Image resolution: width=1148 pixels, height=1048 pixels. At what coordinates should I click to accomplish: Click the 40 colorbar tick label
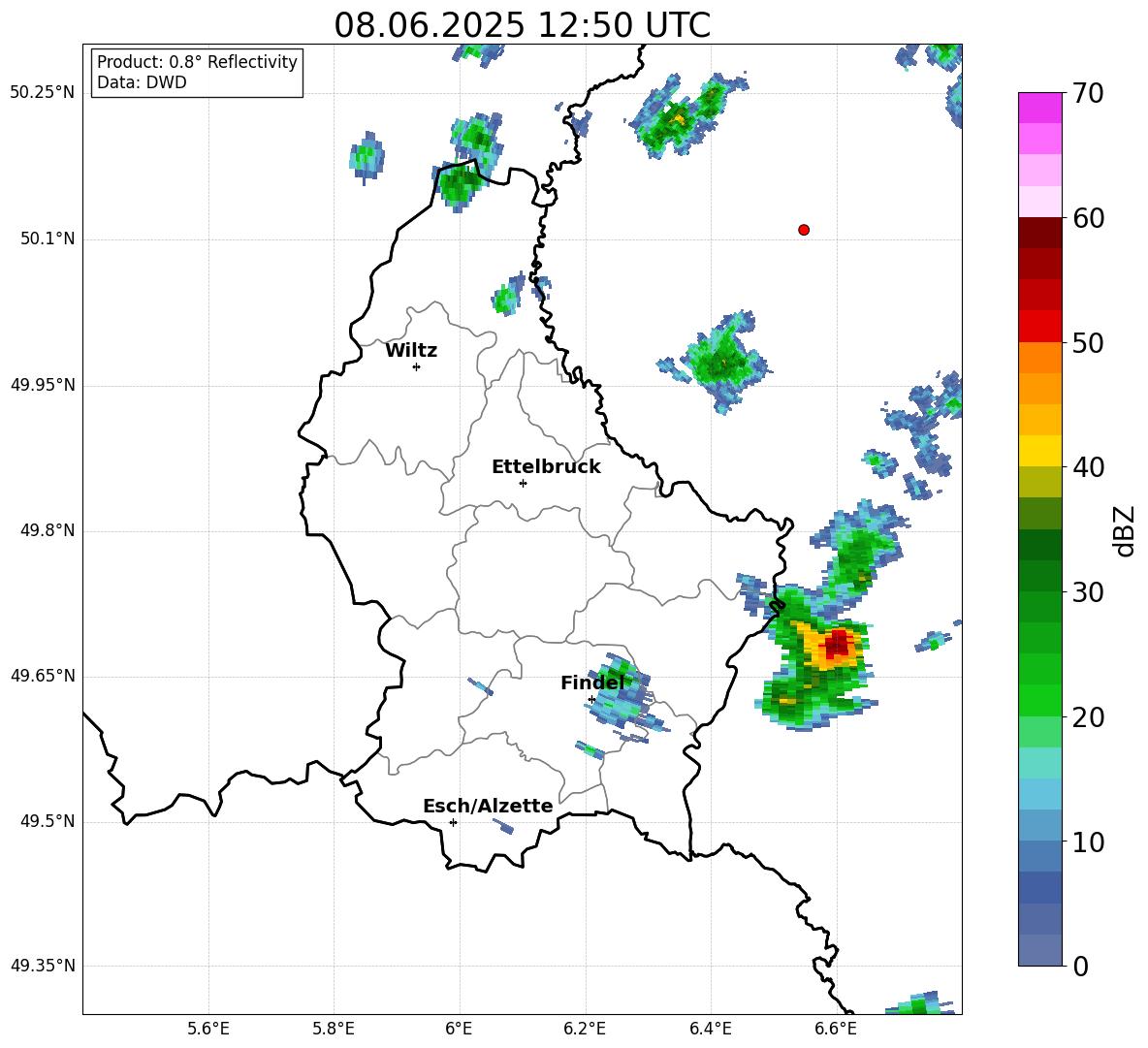1088,467
